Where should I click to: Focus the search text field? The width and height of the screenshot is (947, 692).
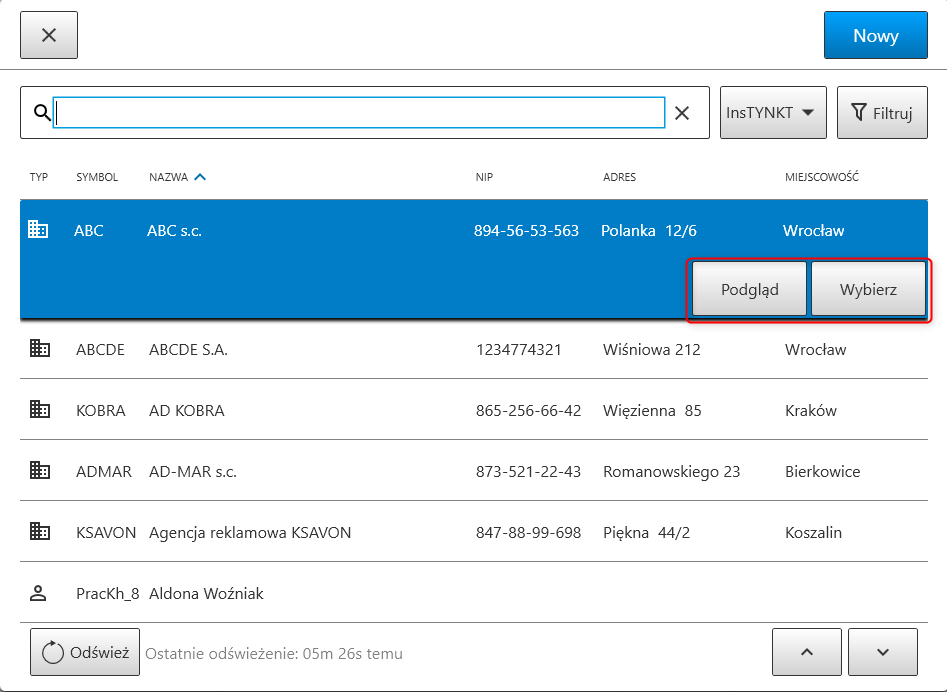pyautogui.click(x=359, y=113)
